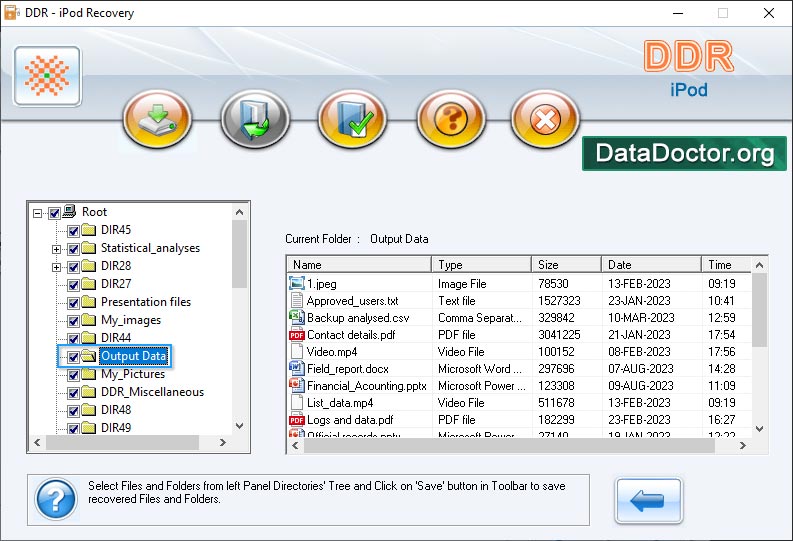793x541 pixels.
Task: Click the 1.jpeg image file icon
Action: (x=296, y=283)
